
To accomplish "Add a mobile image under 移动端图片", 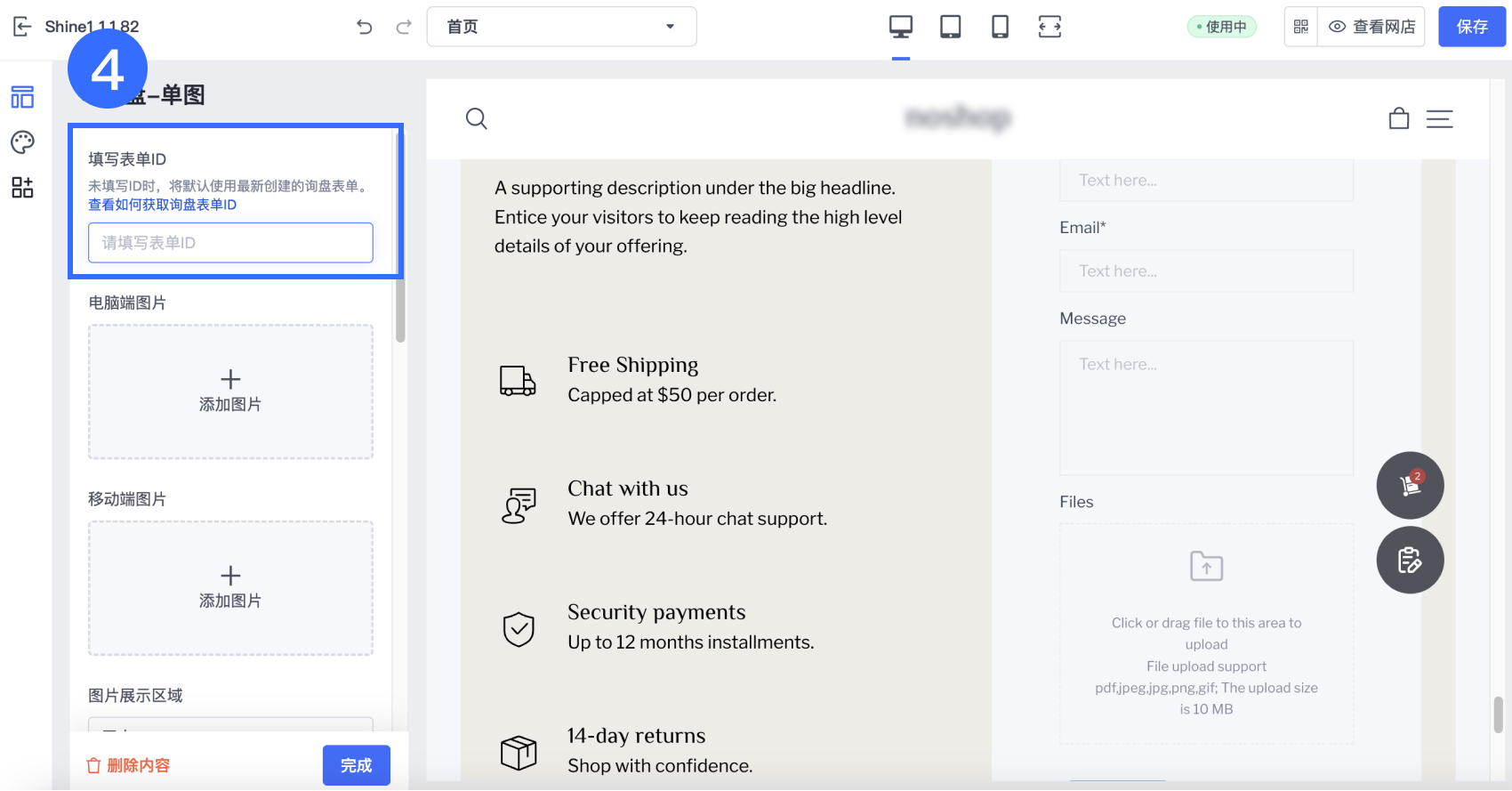I will click(x=230, y=588).
